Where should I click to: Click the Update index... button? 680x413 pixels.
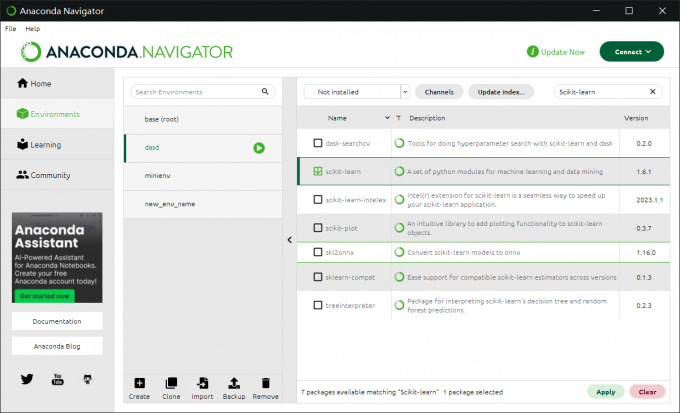(x=501, y=92)
